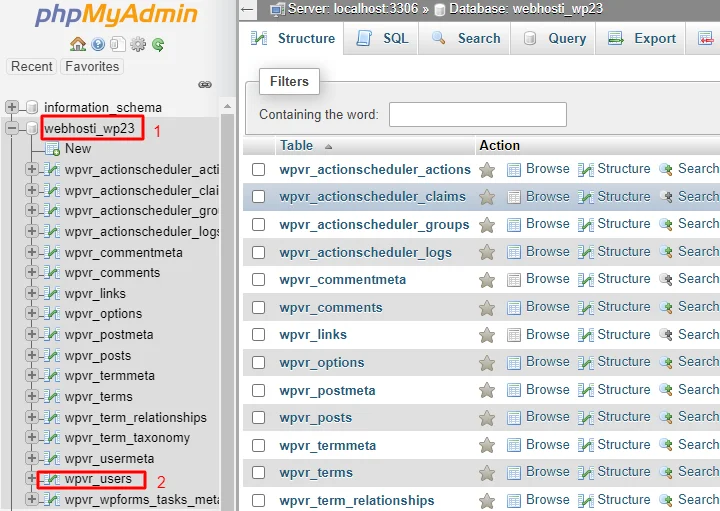The image size is (720, 511).
Task: Click the New table icon in sidebar
Action: click(x=52, y=149)
